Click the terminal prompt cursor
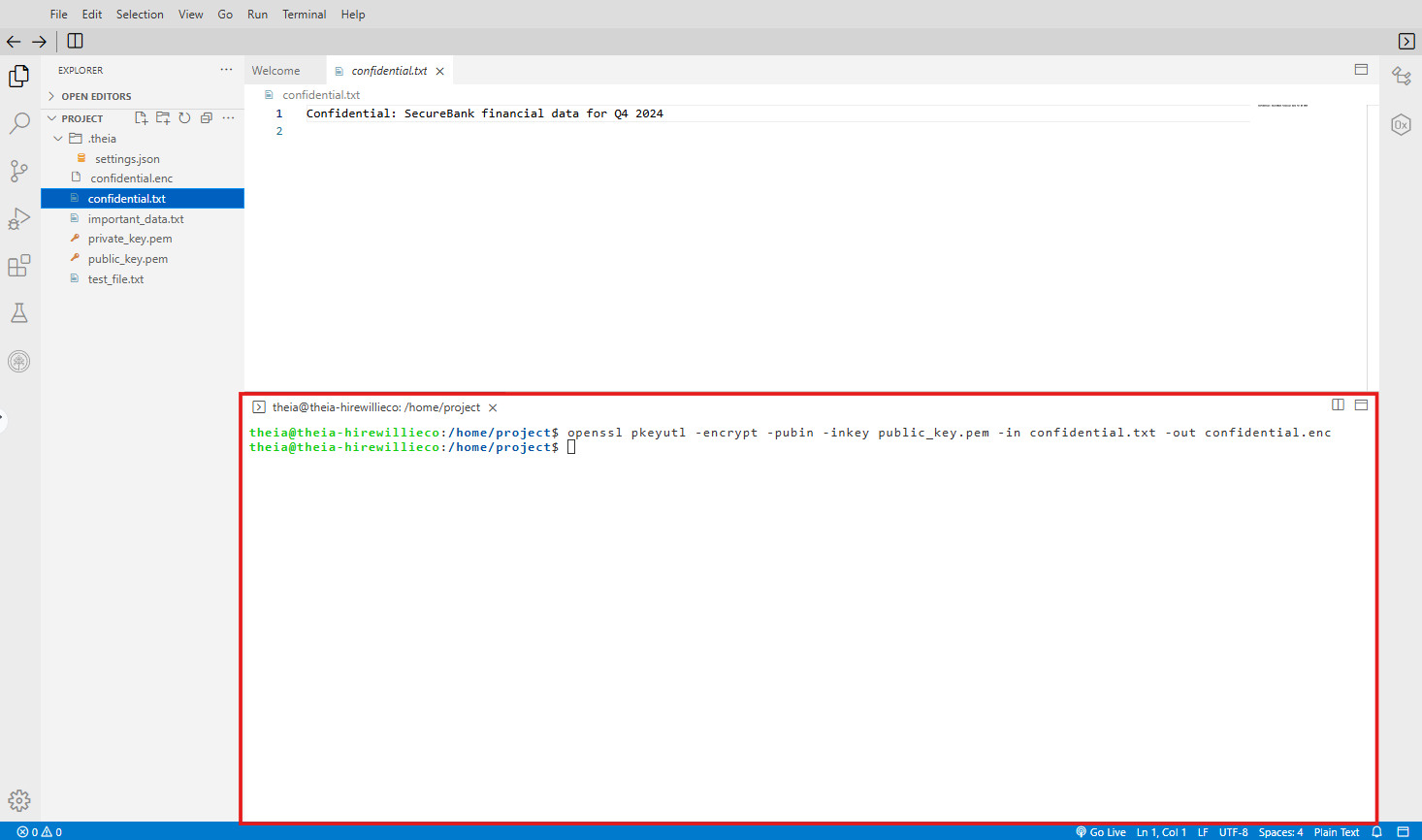 click(571, 447)
